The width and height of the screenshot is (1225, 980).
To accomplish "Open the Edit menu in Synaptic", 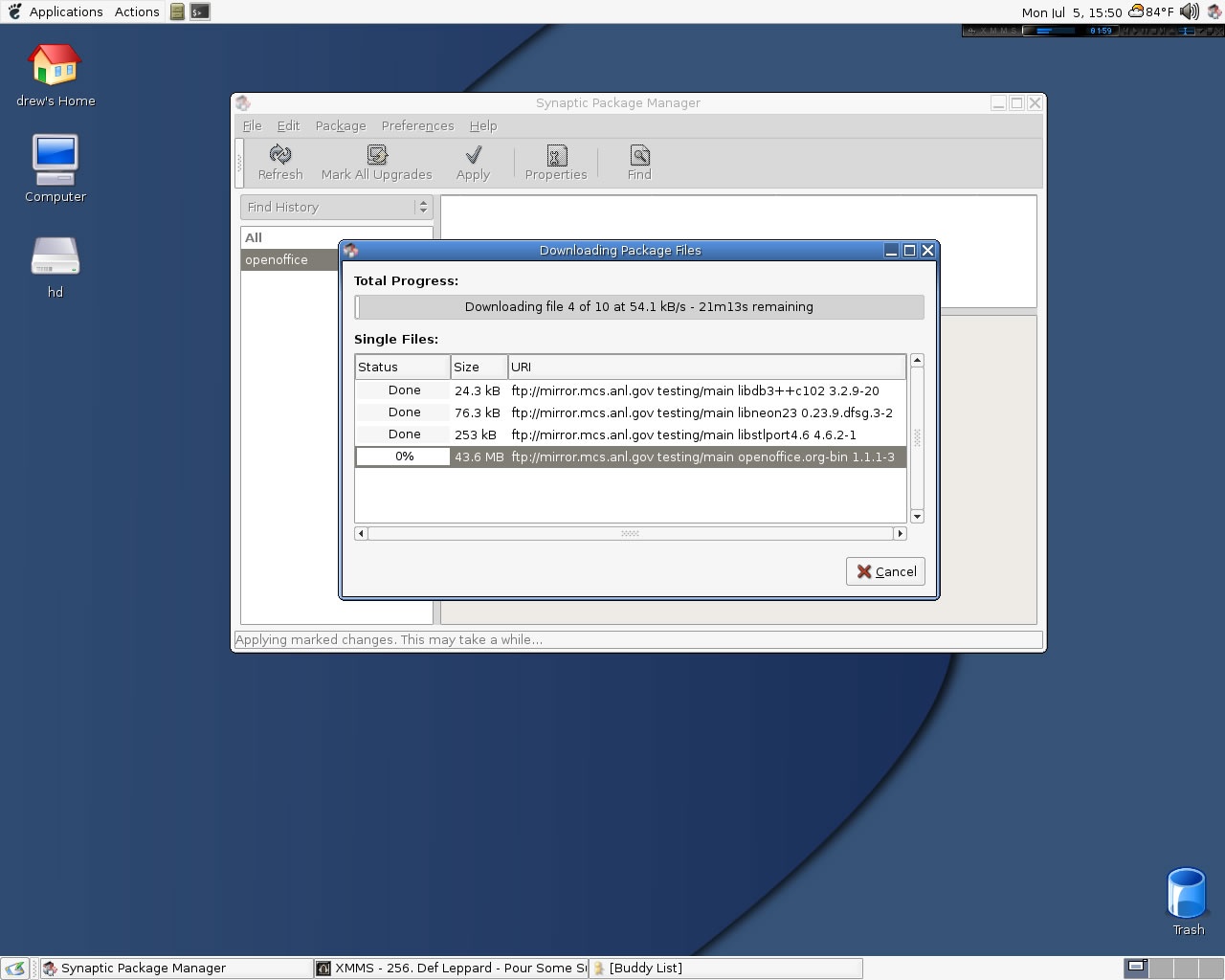I will [x=288, y=125].
